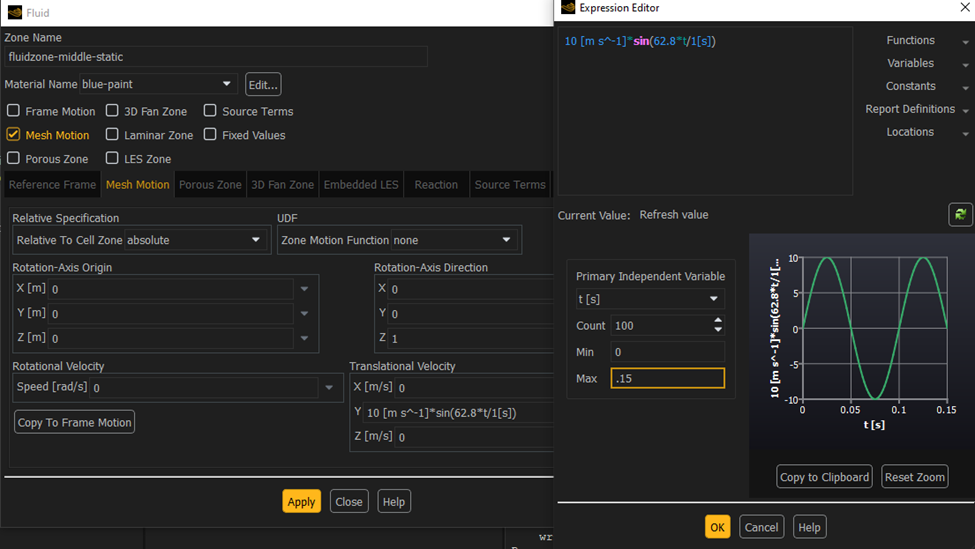Click Apply in the Fluid dialog
Image resolution: width=975 pixels, height=549 pixels.
tap(302, 502)
